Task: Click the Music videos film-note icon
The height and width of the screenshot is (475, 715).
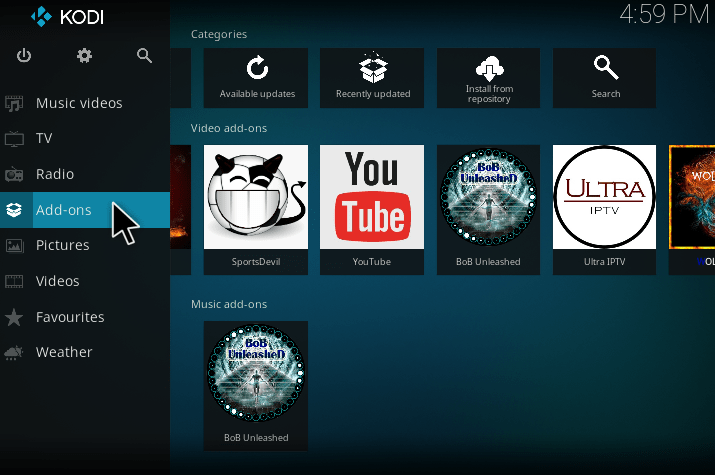Action: (x=14, y=103)
